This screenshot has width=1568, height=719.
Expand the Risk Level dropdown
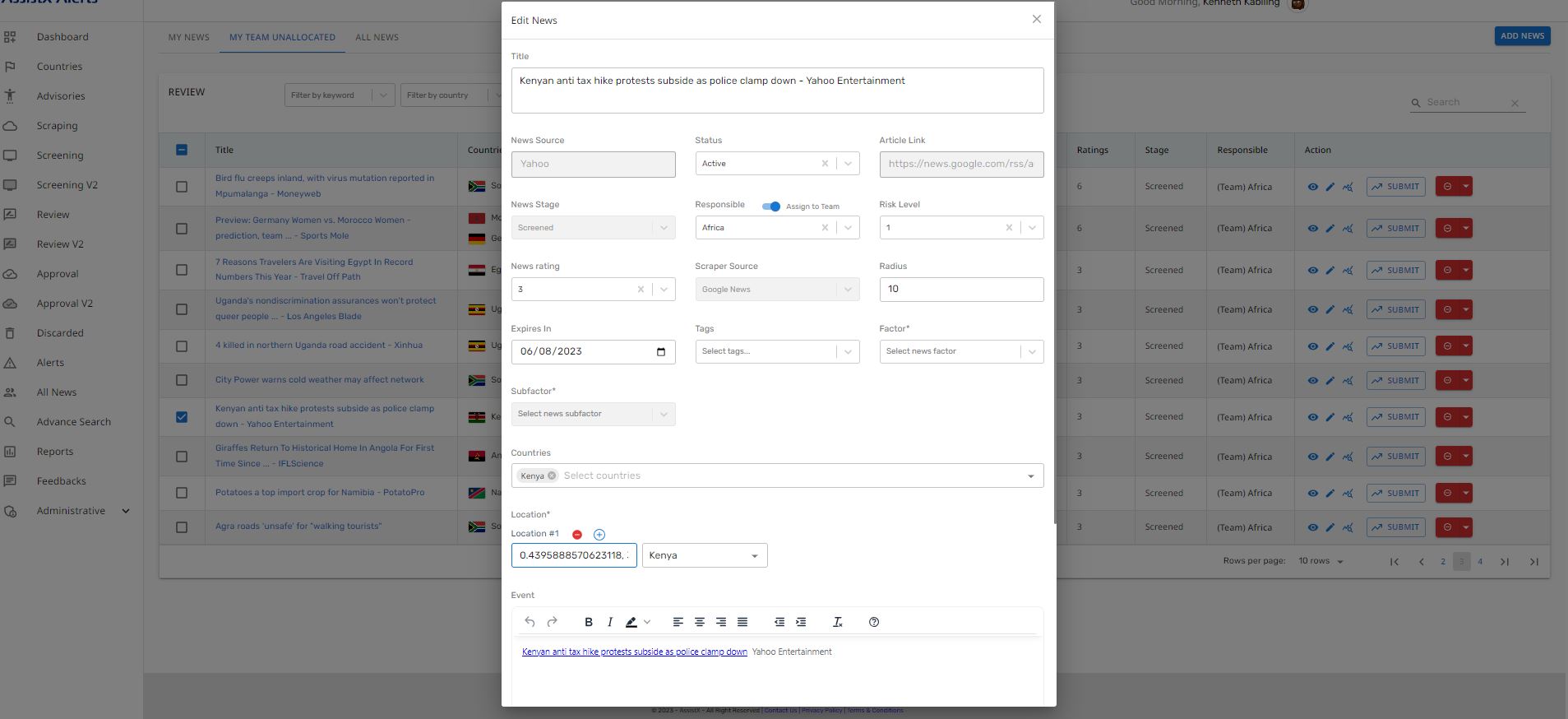click(x=1032, y=228)
